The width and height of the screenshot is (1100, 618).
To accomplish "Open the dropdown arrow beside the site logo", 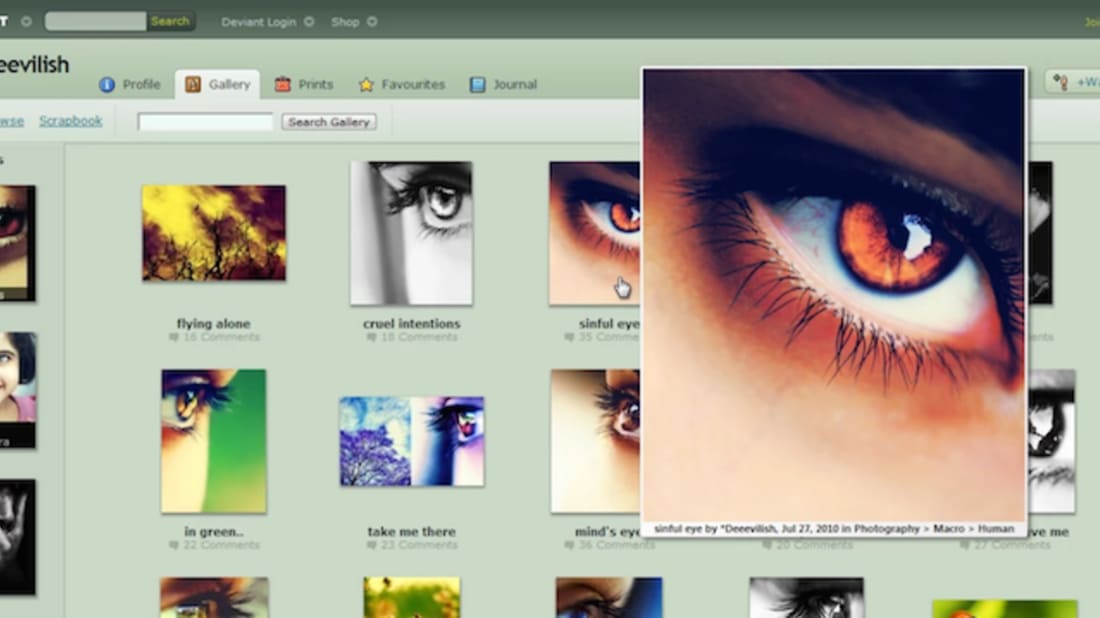I will 26,21.
